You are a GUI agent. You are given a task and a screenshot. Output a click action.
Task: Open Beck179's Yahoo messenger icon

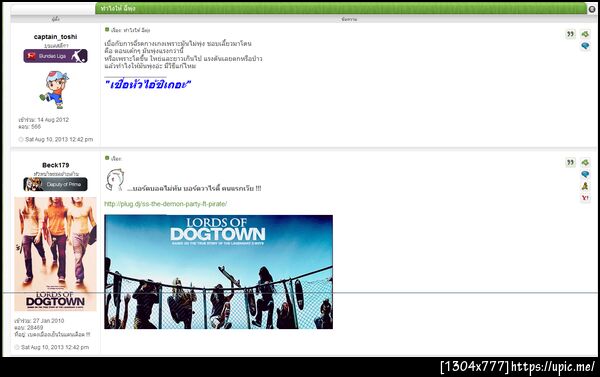(x=585, y=198)
